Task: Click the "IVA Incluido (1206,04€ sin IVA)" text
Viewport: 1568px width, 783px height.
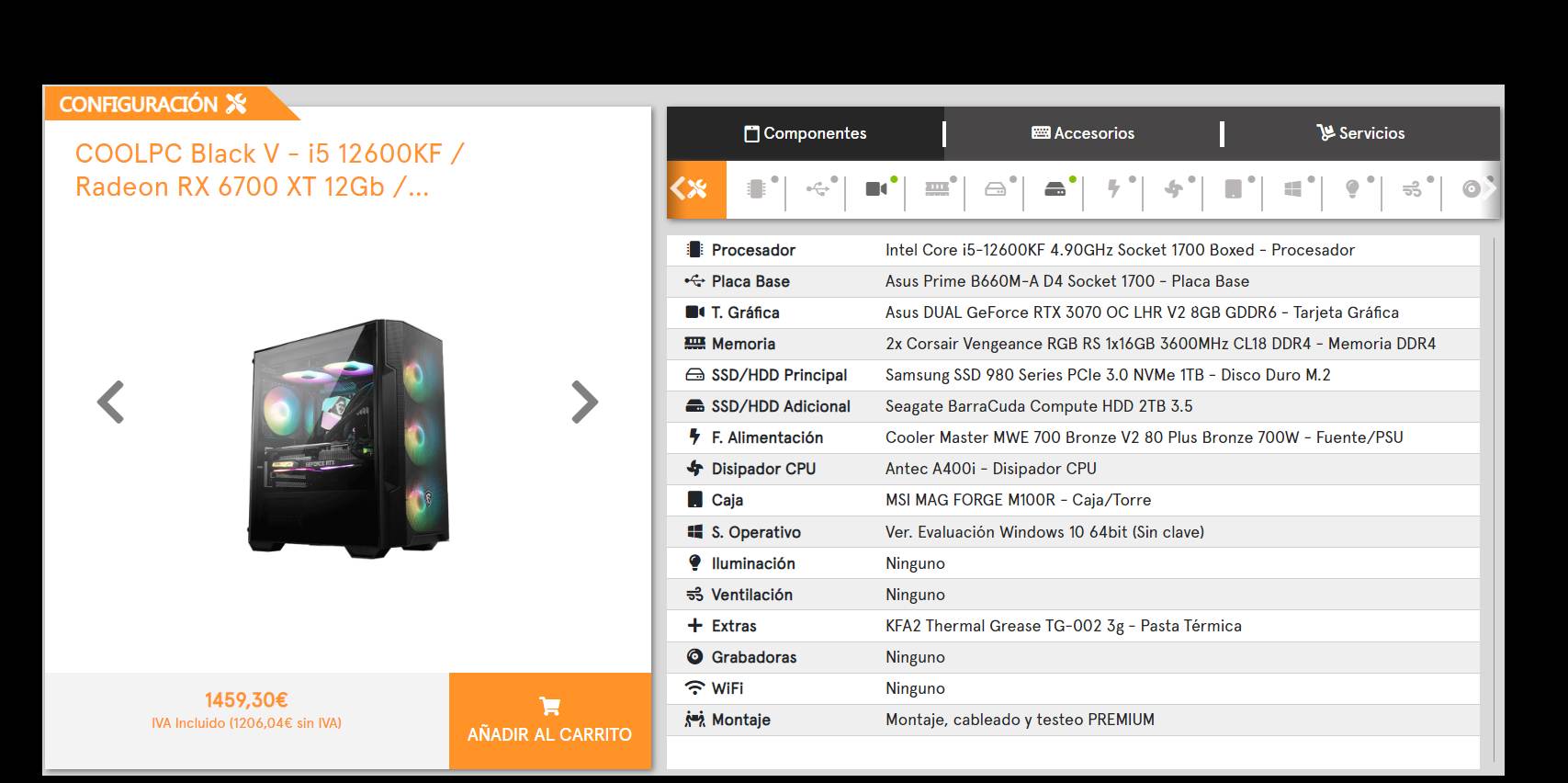Action: (x=246, y=723)
